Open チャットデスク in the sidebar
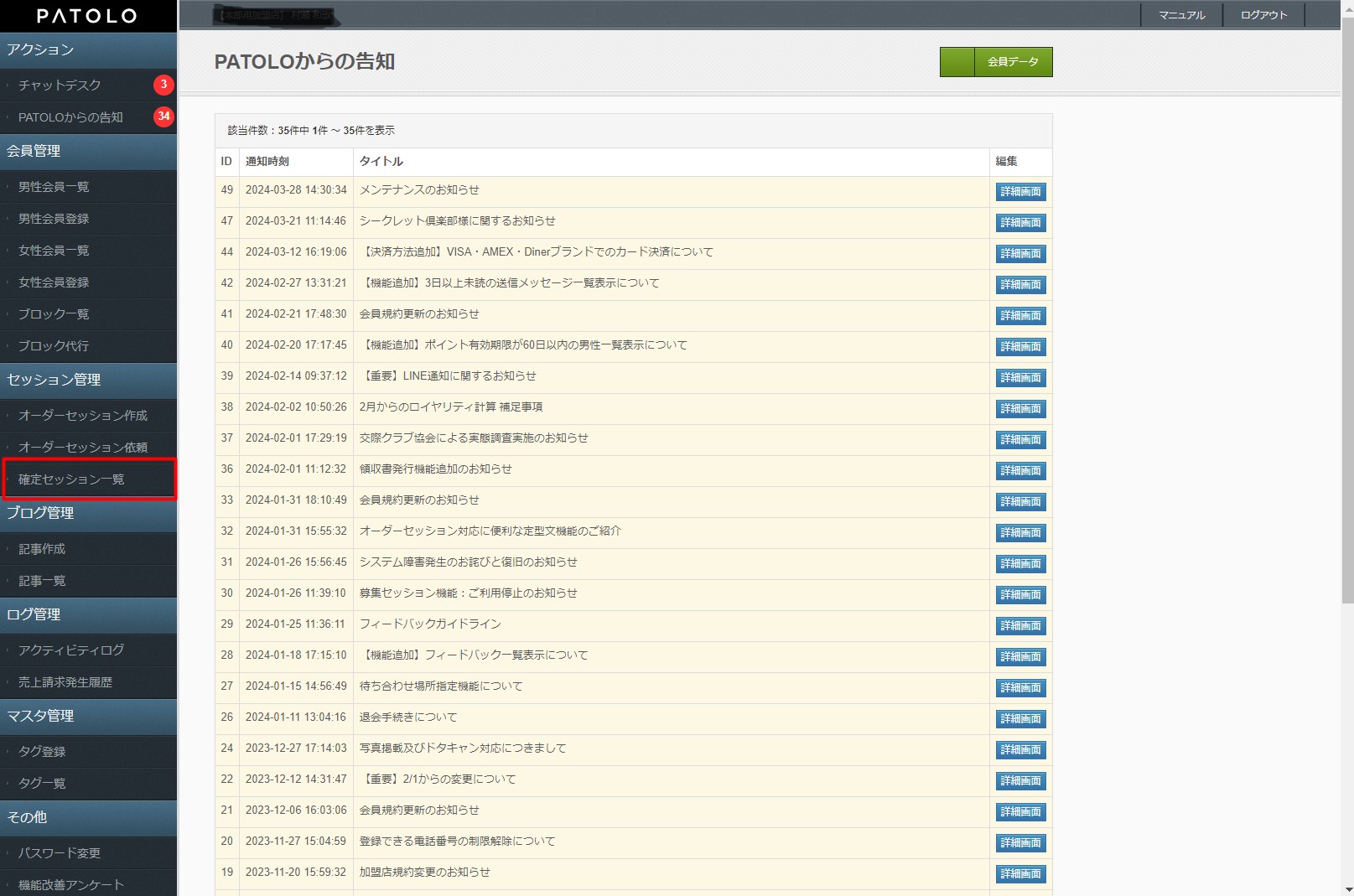1354x896 pixels. (x=88, y=85)
